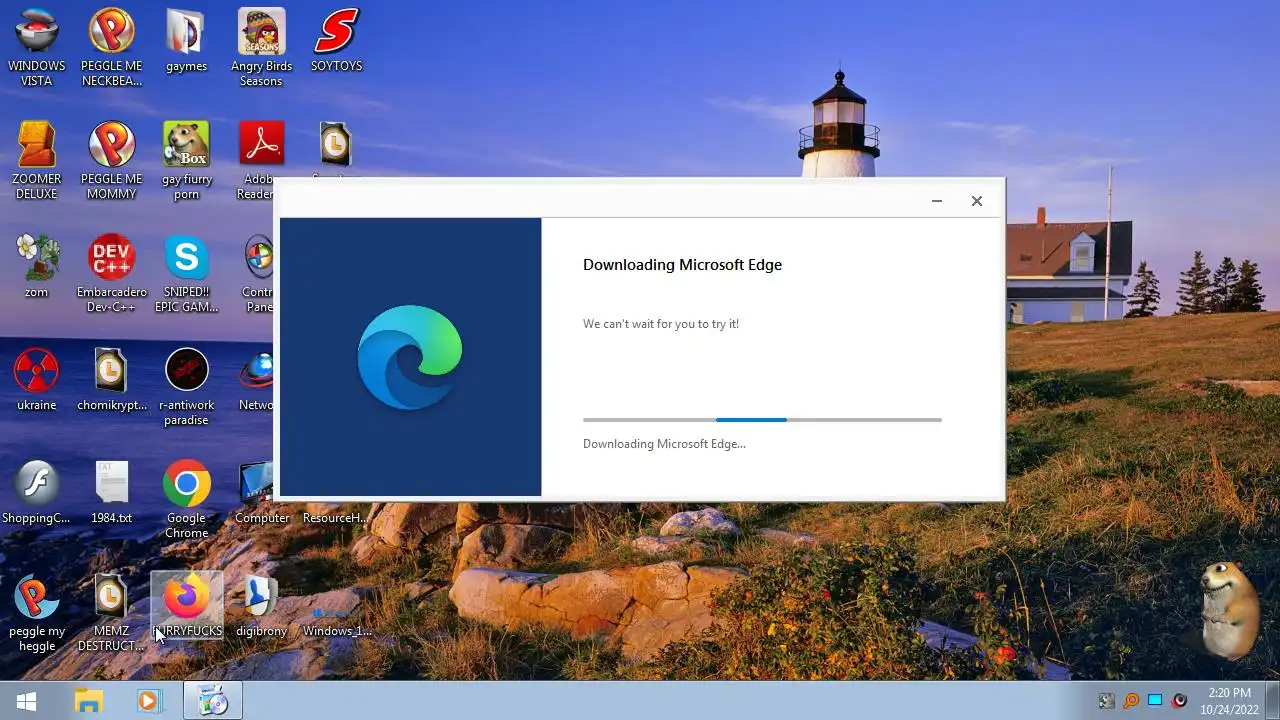The width and height of the screenshot is (1280, 720).
Task: Open the gaymes folder on the desktop
Action: pos(187,41)
